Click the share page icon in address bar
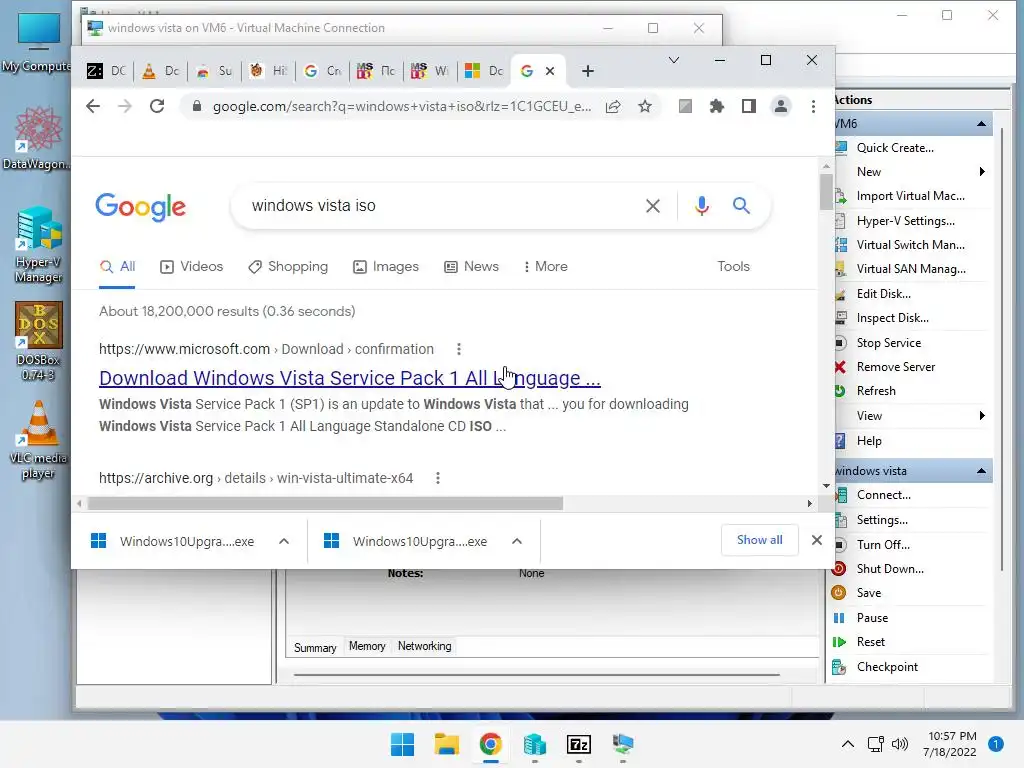The height and width of the screenshot is (768, 1024). point(613,106)
